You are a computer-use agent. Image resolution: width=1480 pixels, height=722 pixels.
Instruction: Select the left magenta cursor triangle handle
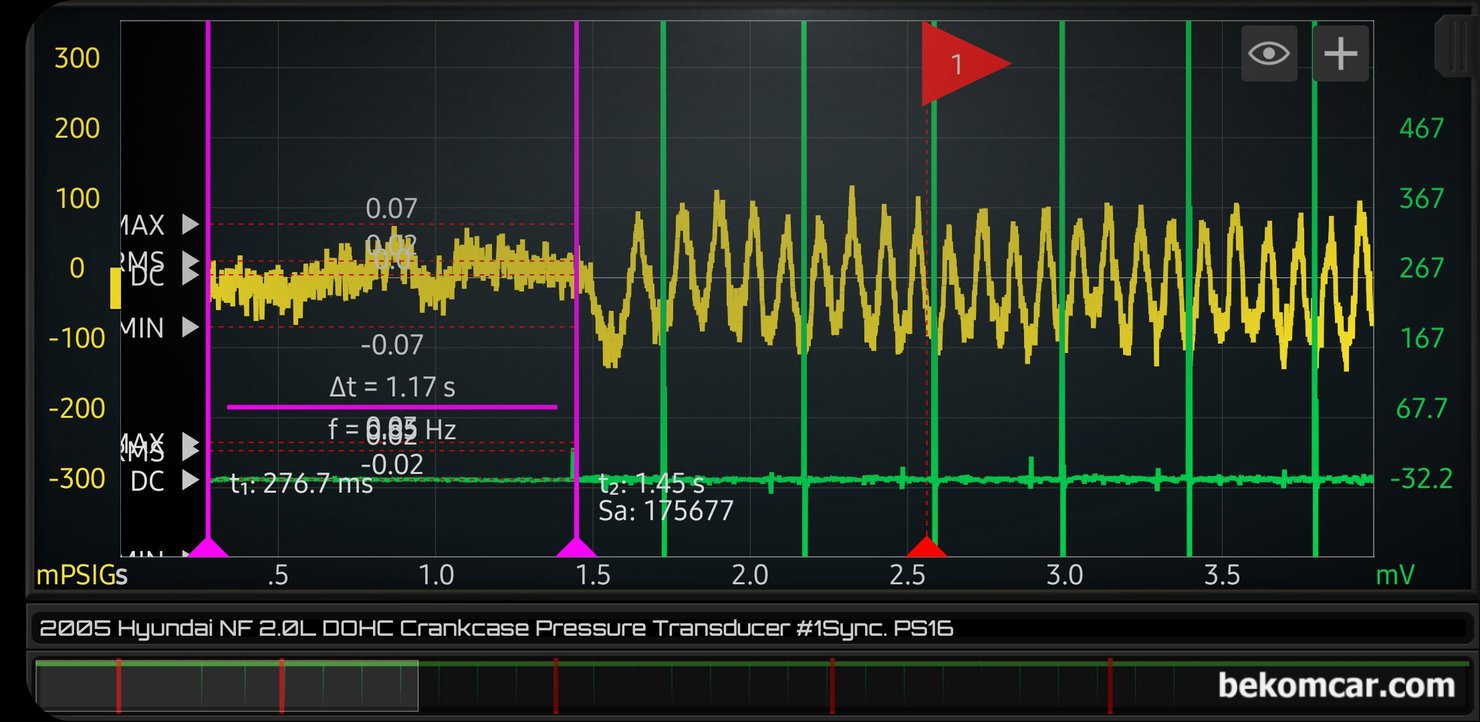point(208,547)
